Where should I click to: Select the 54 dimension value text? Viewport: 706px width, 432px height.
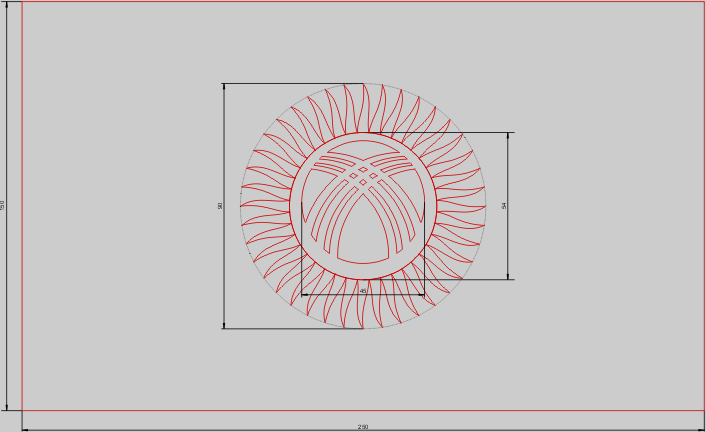click(505, 205)
